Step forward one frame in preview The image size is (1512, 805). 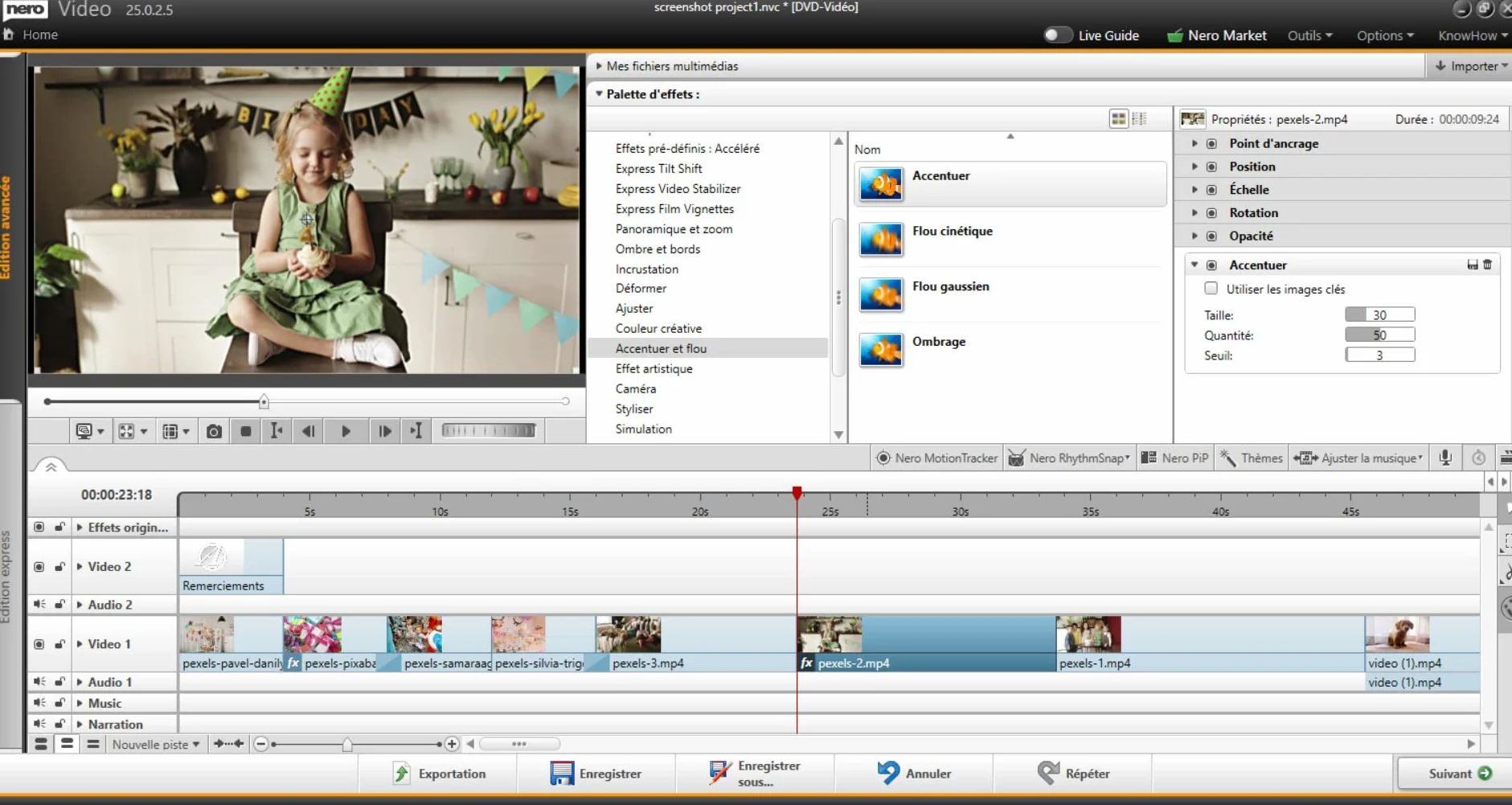coord(385,431)
